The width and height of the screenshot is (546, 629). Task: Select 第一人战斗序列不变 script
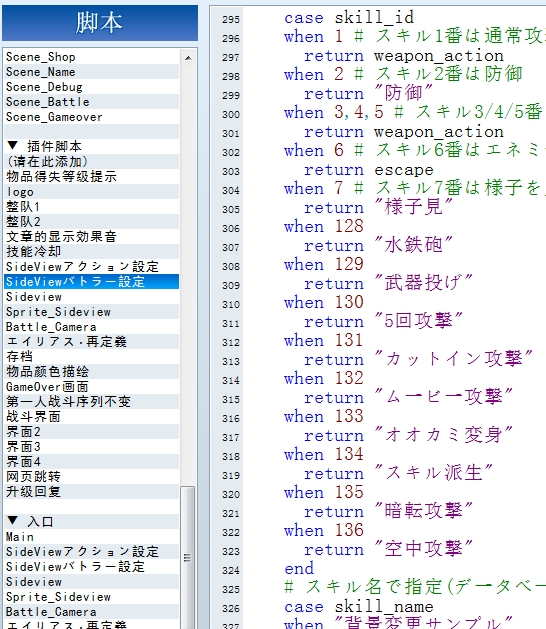coord(91,402)
